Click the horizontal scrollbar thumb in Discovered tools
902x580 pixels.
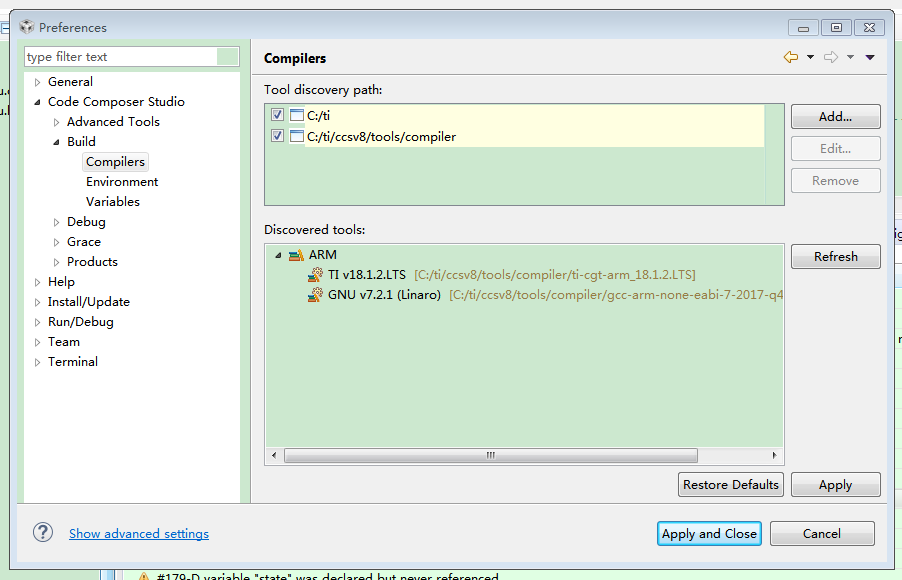tap(491, 455)
